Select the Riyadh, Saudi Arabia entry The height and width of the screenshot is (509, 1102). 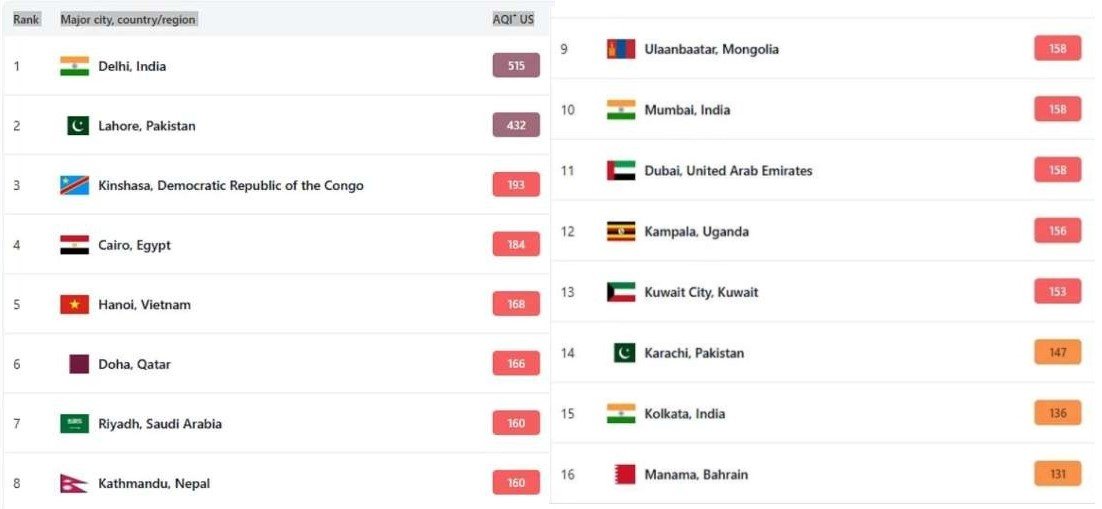pyautogui.click(x=159, y=424)
